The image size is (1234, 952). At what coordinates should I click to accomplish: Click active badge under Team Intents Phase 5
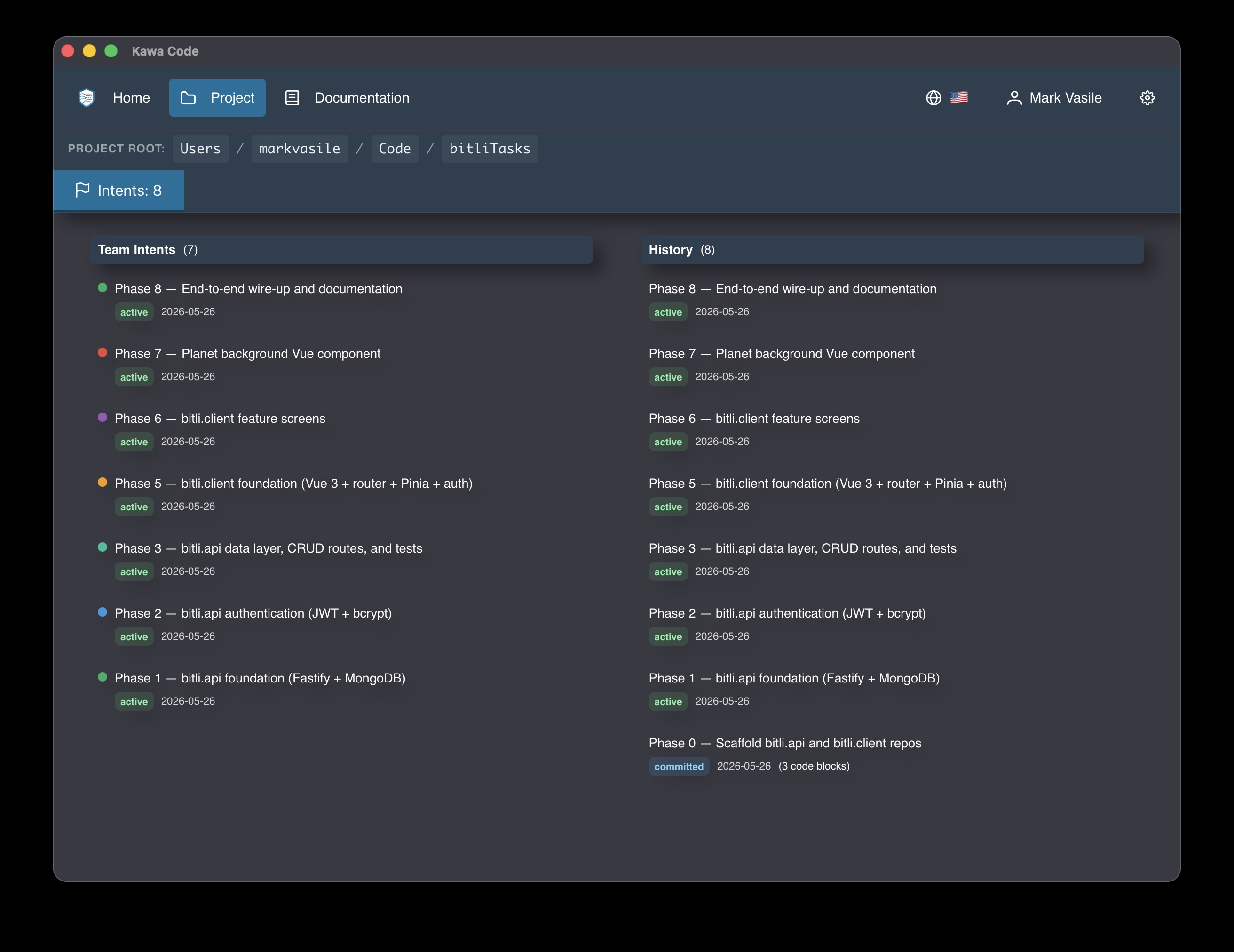point(134,508)
